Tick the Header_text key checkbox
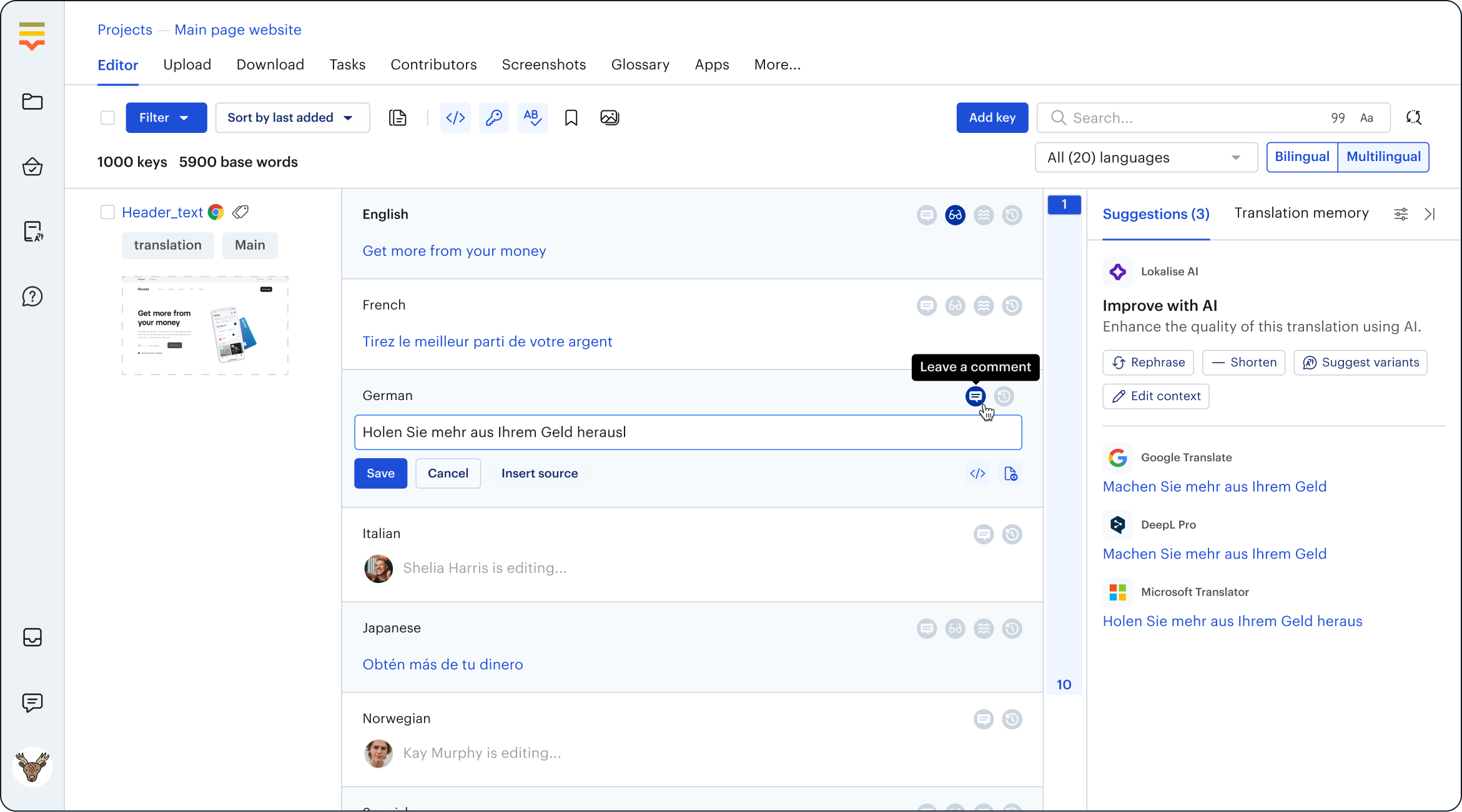This screenshot has width=1462, height=812. [107, 212]
